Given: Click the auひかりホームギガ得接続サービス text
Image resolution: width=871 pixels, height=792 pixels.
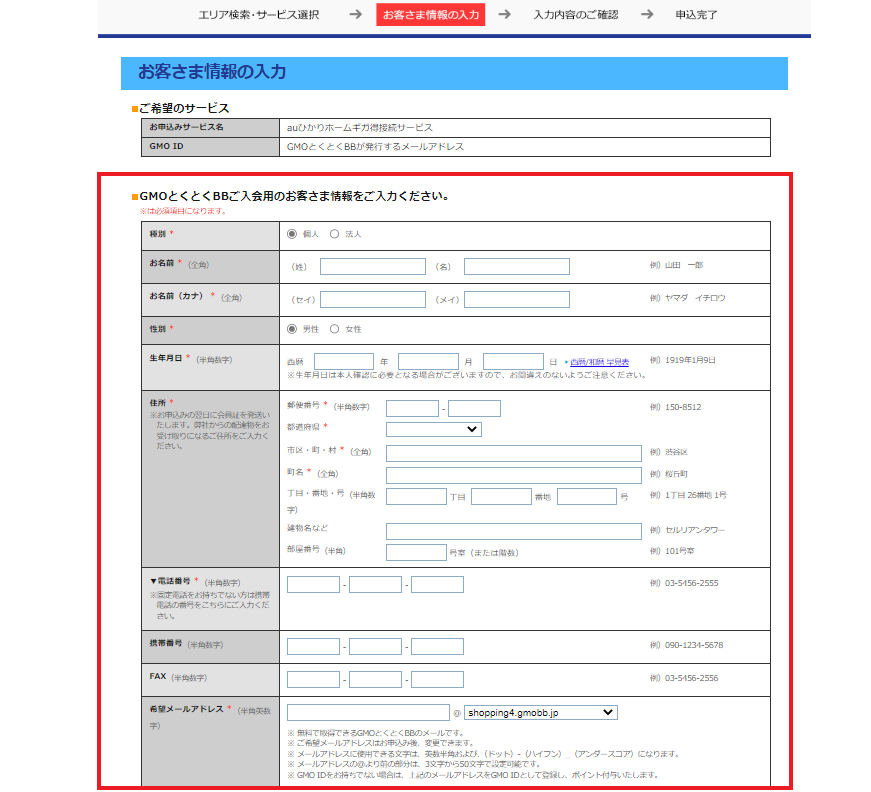Looking at the screenshot, I should coord(359,128).
